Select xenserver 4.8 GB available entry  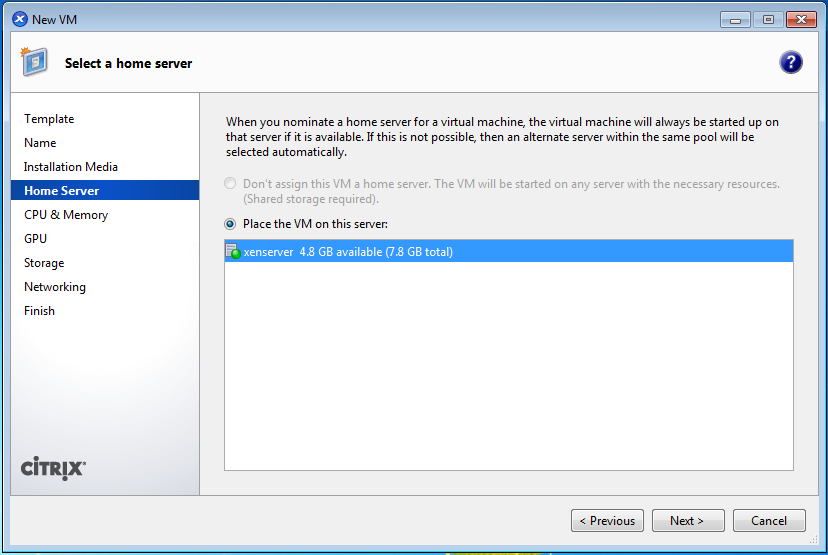point(348,252)
